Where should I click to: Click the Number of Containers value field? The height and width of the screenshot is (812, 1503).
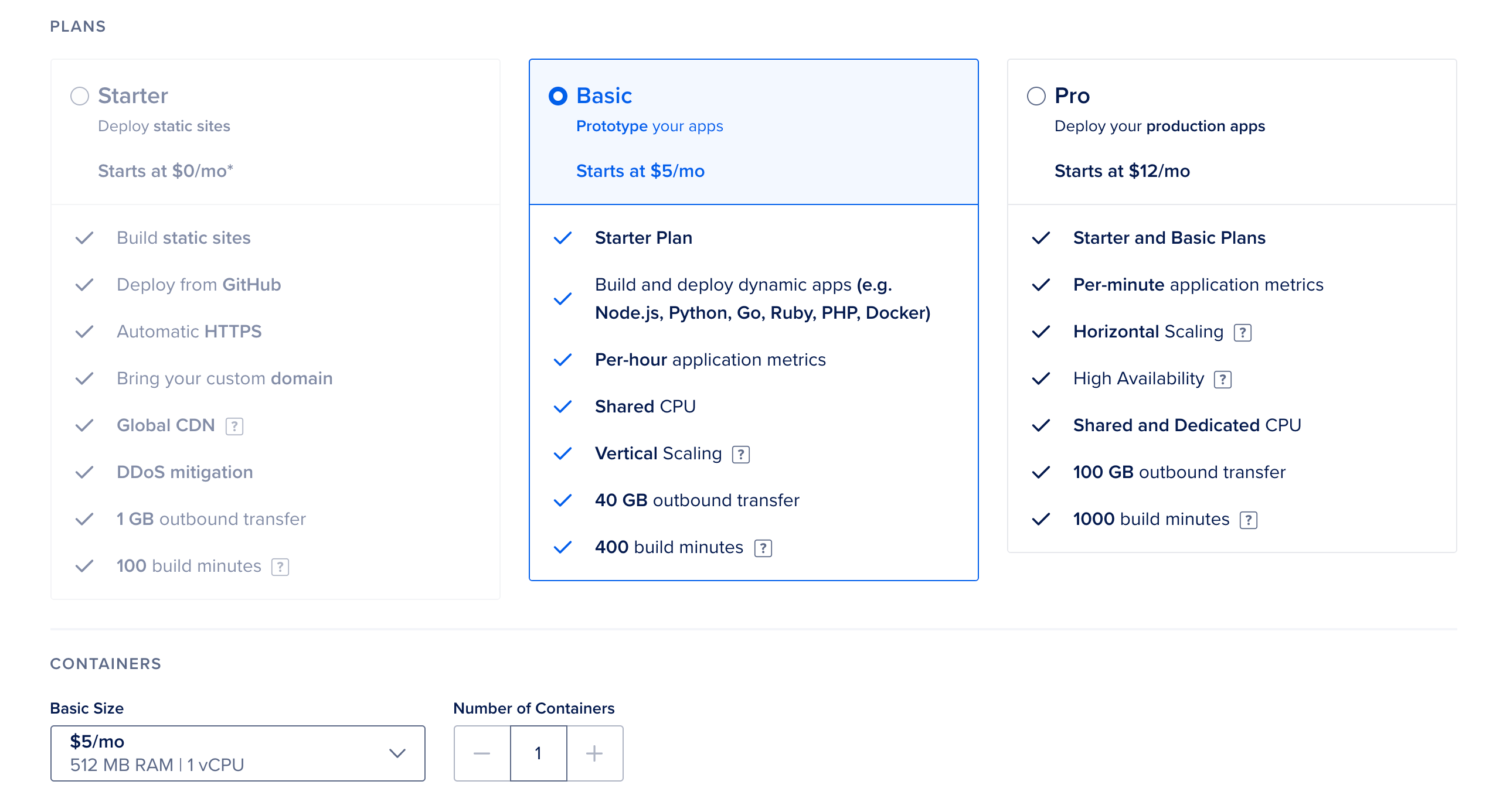pos(538,753)
